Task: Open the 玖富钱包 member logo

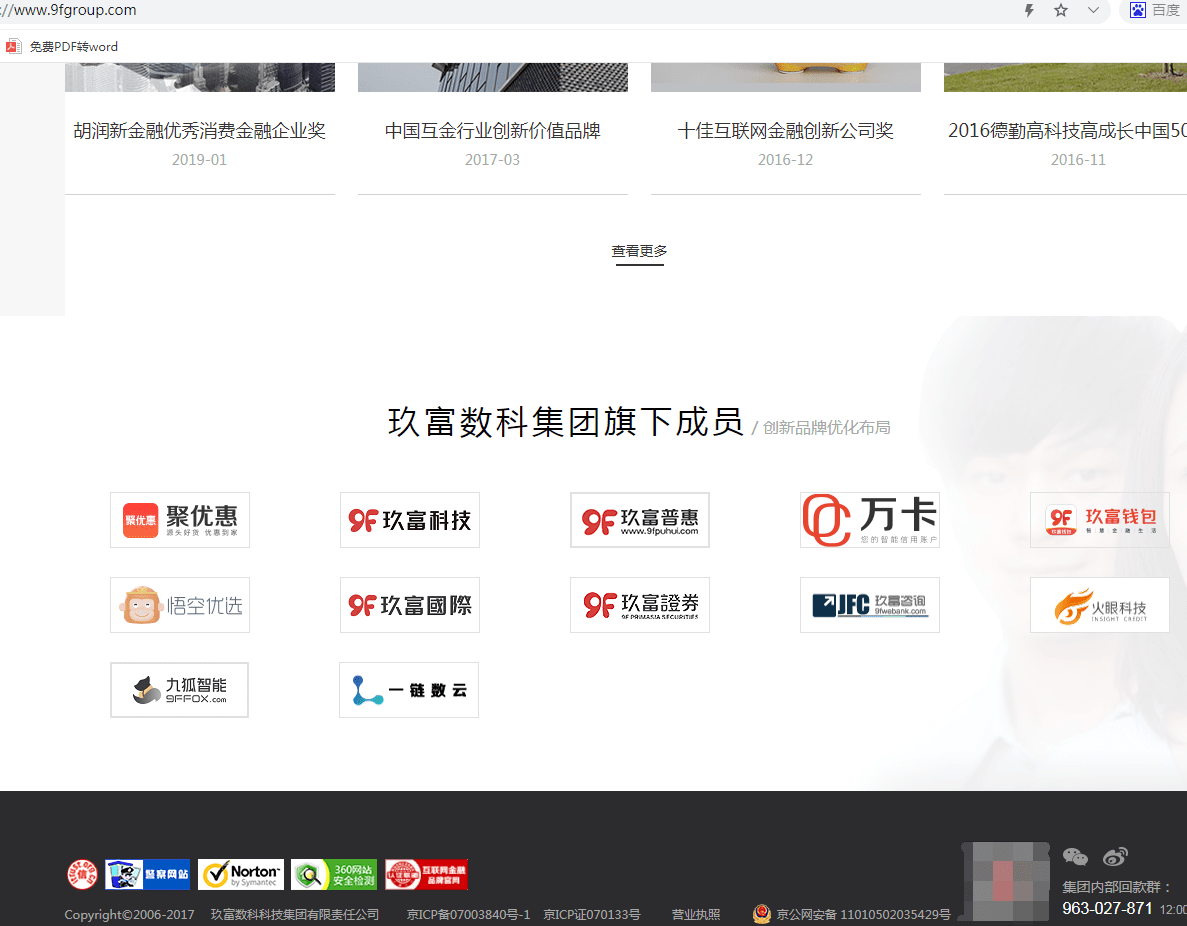Action: 1100,520
